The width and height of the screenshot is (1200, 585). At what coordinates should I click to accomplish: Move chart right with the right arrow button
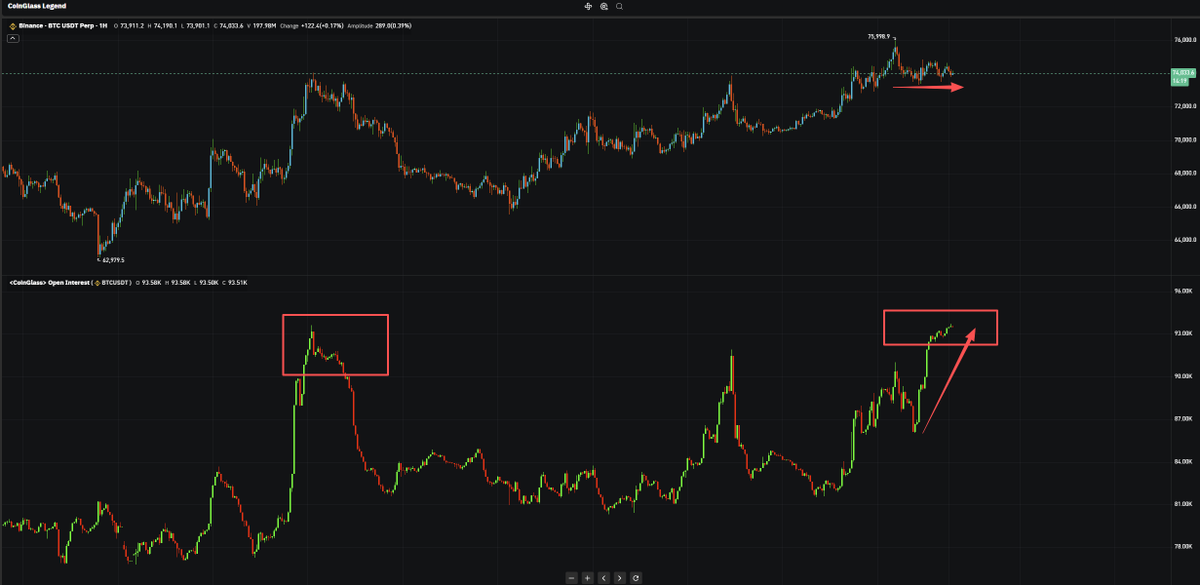[619, 577]
